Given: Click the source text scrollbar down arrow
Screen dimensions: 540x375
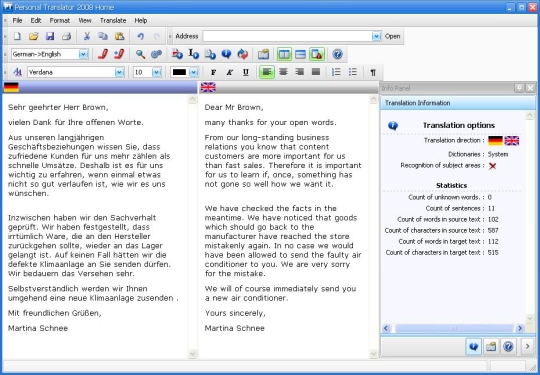Looking at the screenshot, I should point(193,354).
